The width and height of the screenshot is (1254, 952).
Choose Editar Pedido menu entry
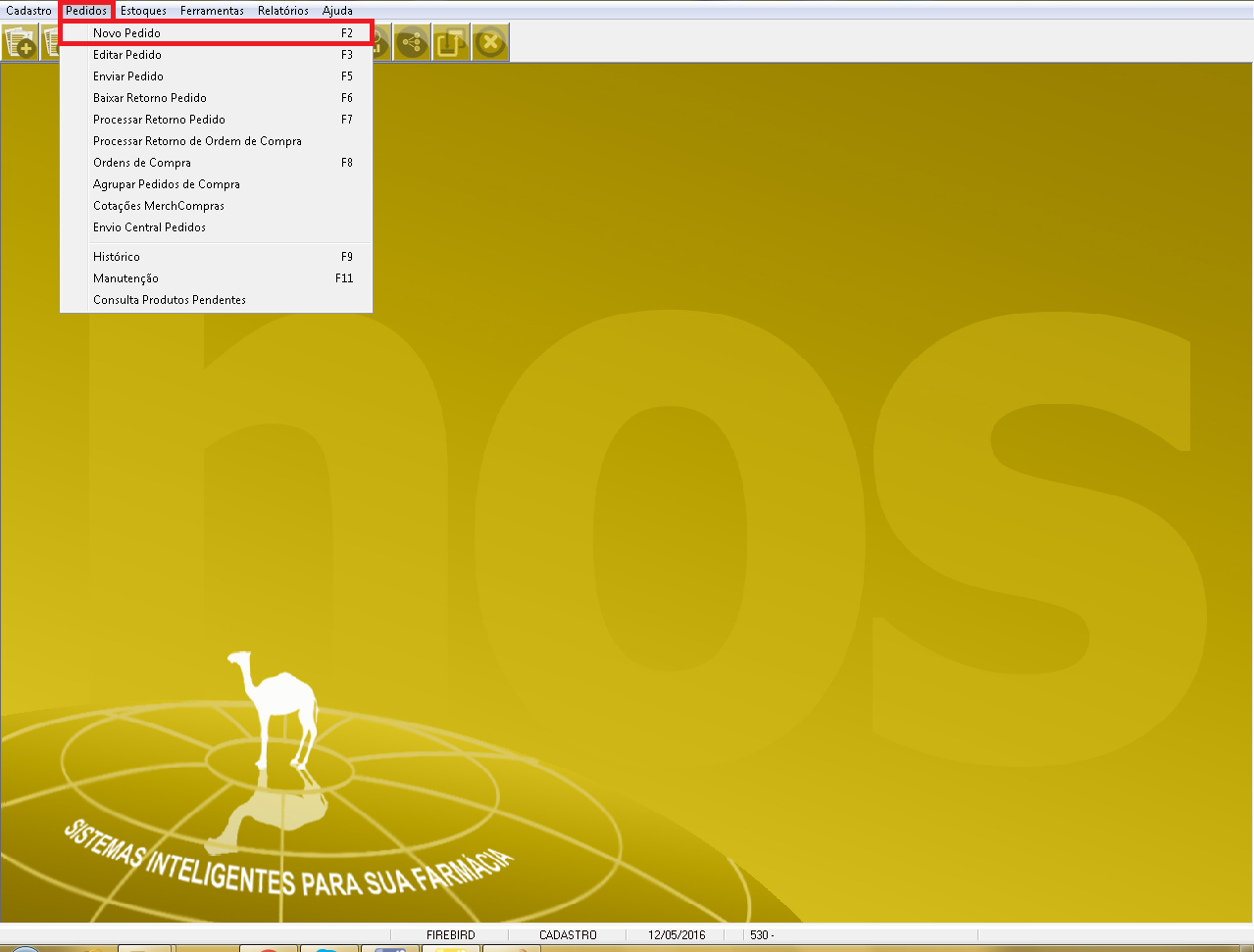[x=127, y=55]
